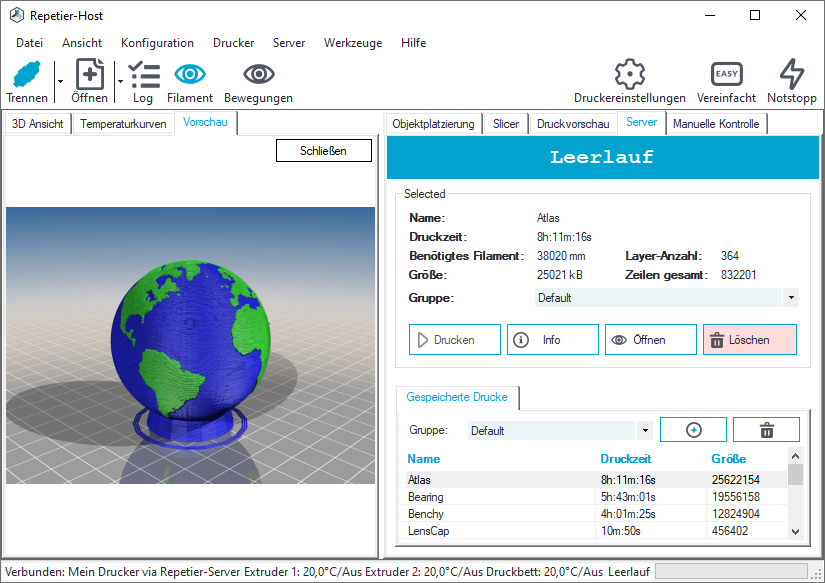Viewport: 825px width, 583px height.
Task: Select the Vorschau tab
Action: coord(205,122)
